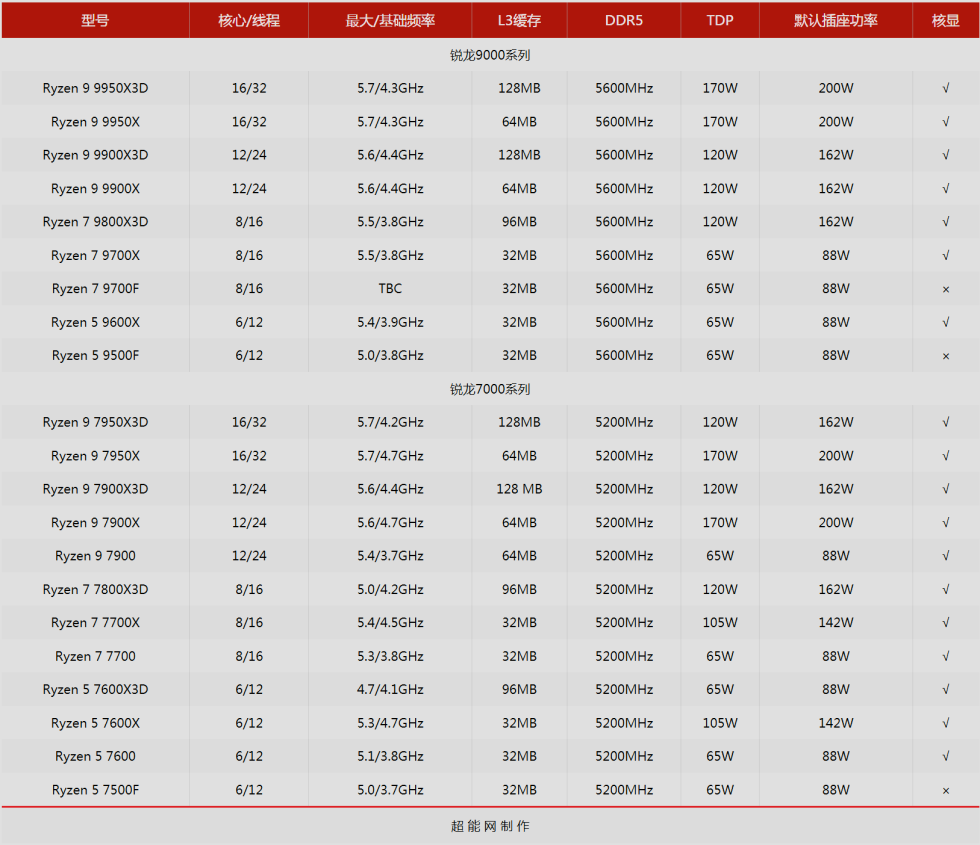Select the 200W socket power cell for Ryzen 9 7900X

tap(836, 523)
